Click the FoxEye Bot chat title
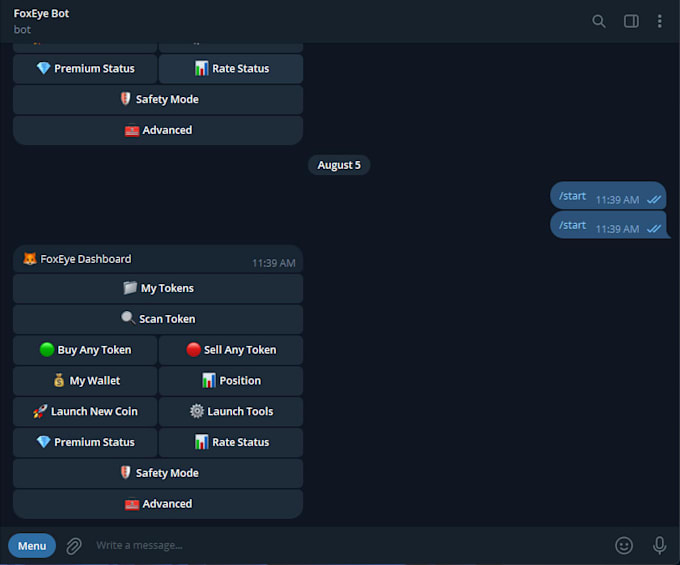This screenshot has width=680, height=565. 41,13
